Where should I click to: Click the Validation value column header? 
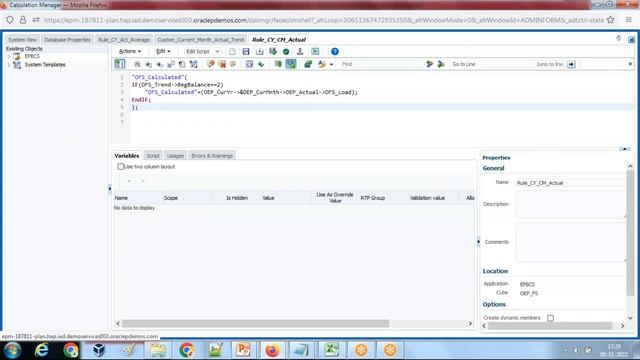click(x=433, y=198)
